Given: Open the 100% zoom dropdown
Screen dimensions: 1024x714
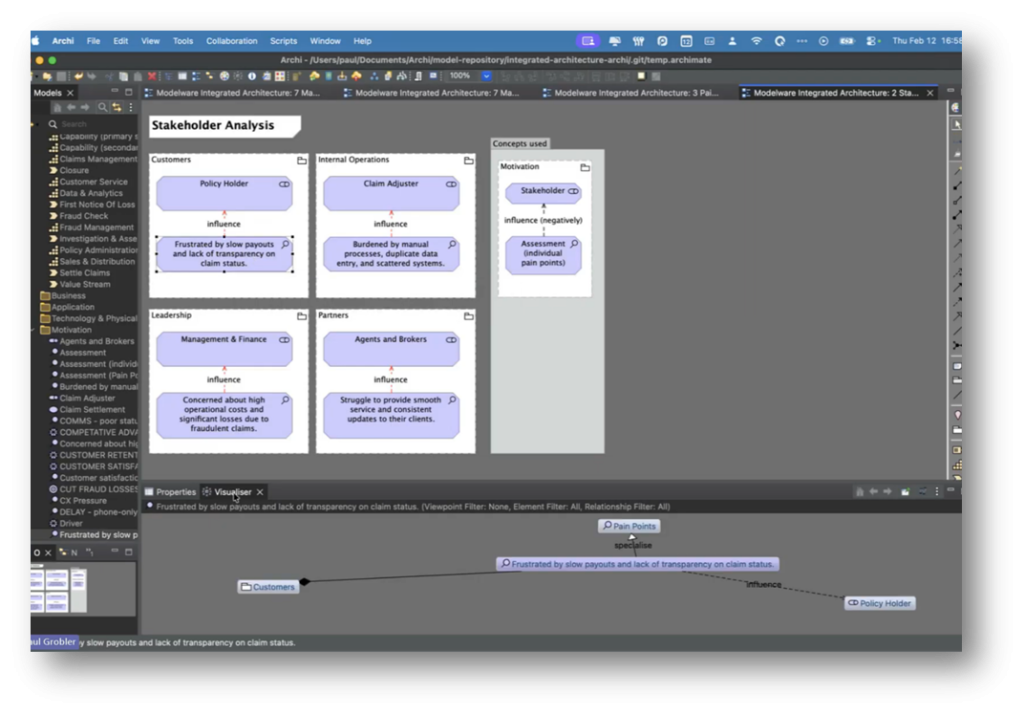Looking at the screenshot, I should click(486, 76).
